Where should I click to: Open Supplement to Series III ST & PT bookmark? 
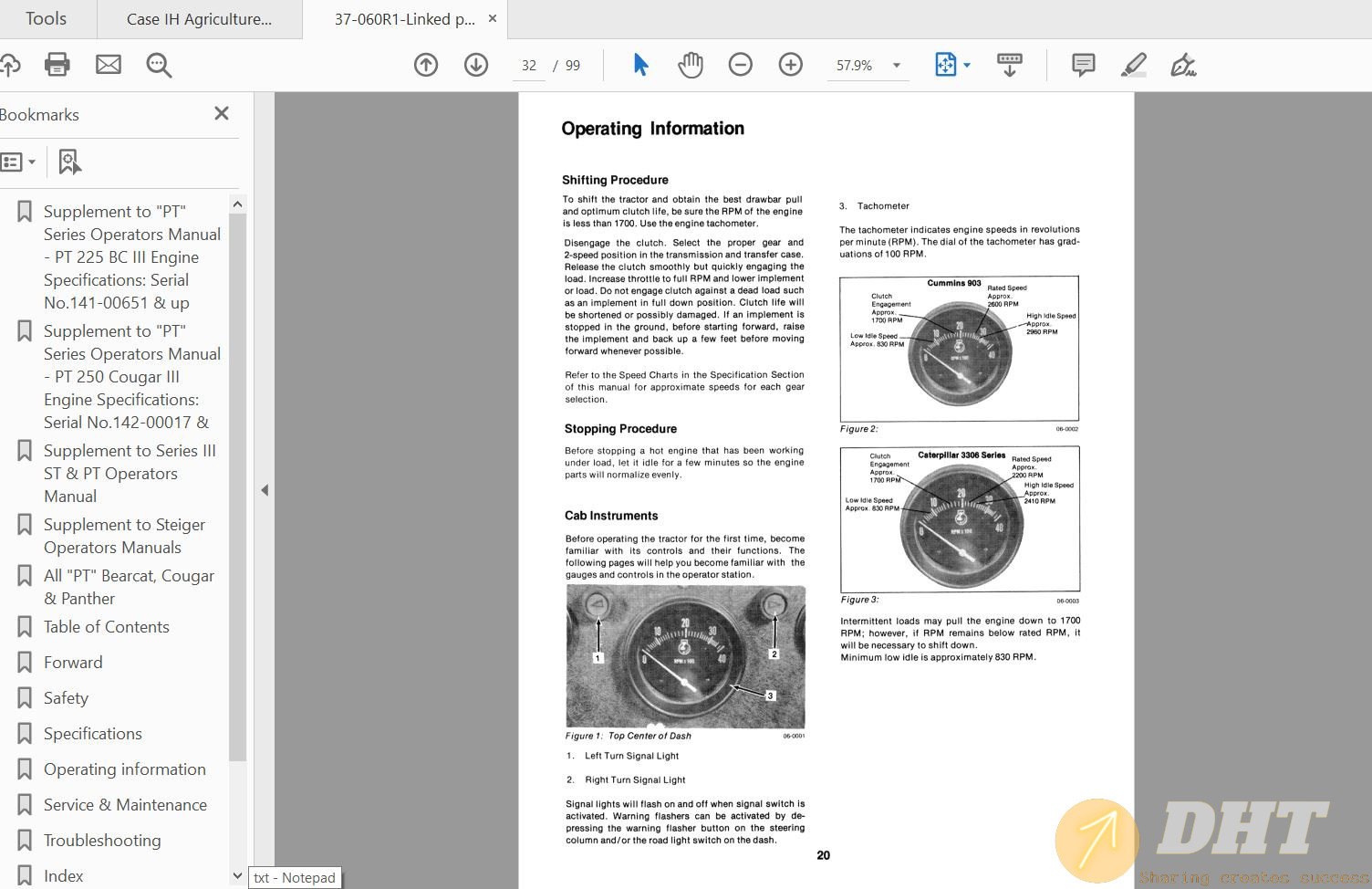point(130,474)
